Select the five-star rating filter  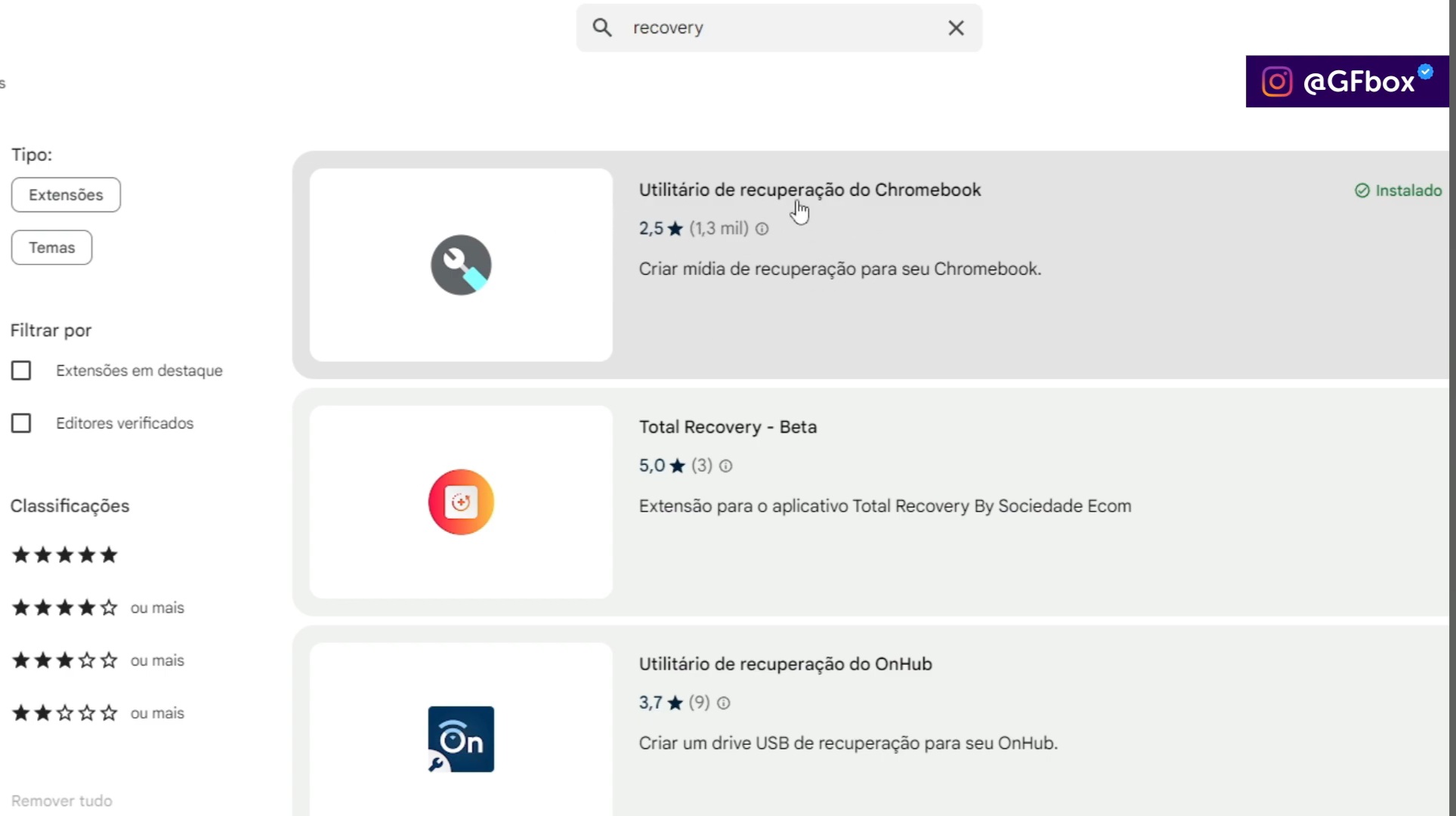pyautogui.click(x=64, y=555)
